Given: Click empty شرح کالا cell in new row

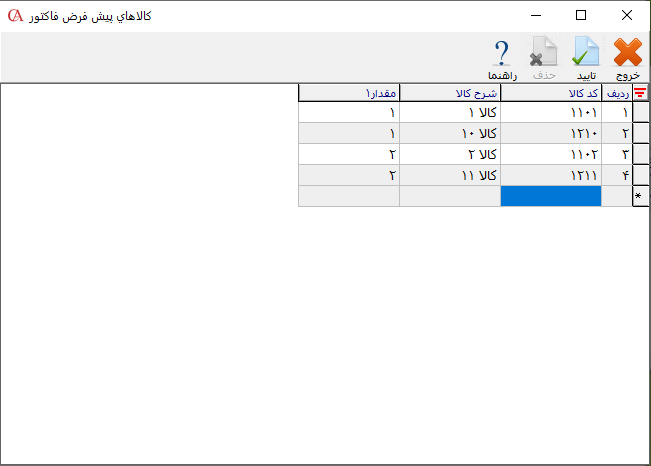Looking at the screenshot, I should 450,197.
